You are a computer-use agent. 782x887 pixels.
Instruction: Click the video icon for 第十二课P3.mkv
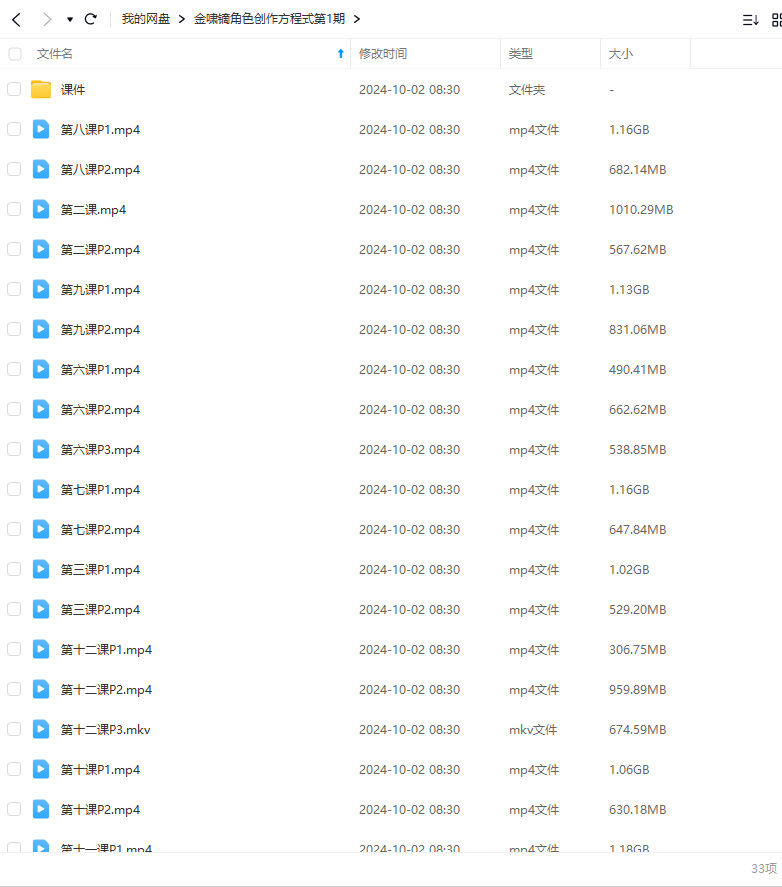coord(41,729)
